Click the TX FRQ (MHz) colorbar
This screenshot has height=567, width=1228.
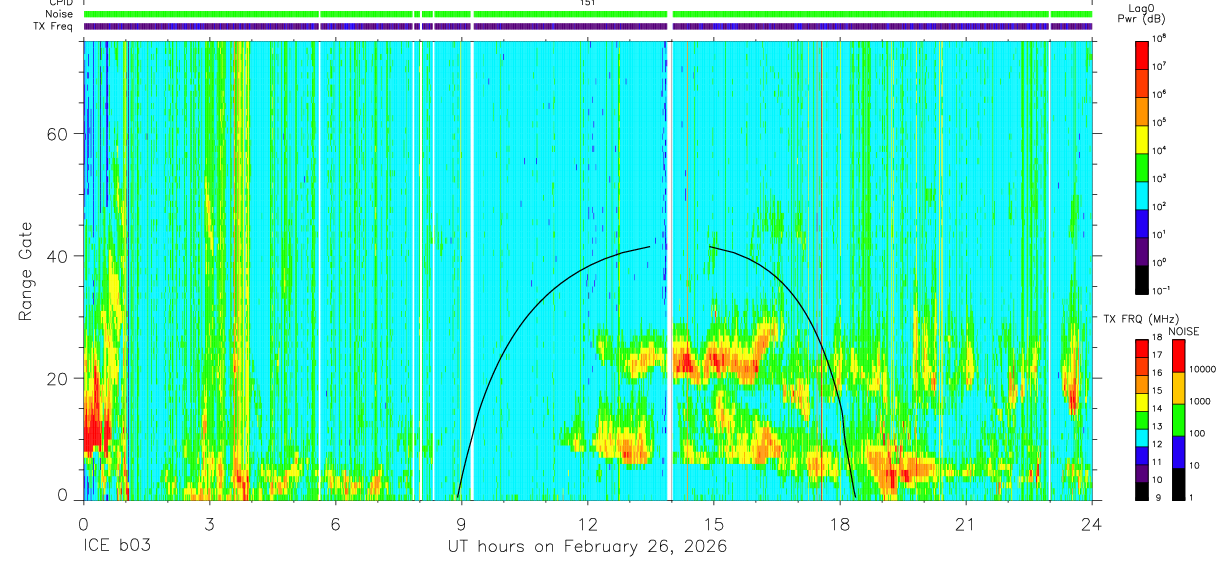coord(1142,419)
